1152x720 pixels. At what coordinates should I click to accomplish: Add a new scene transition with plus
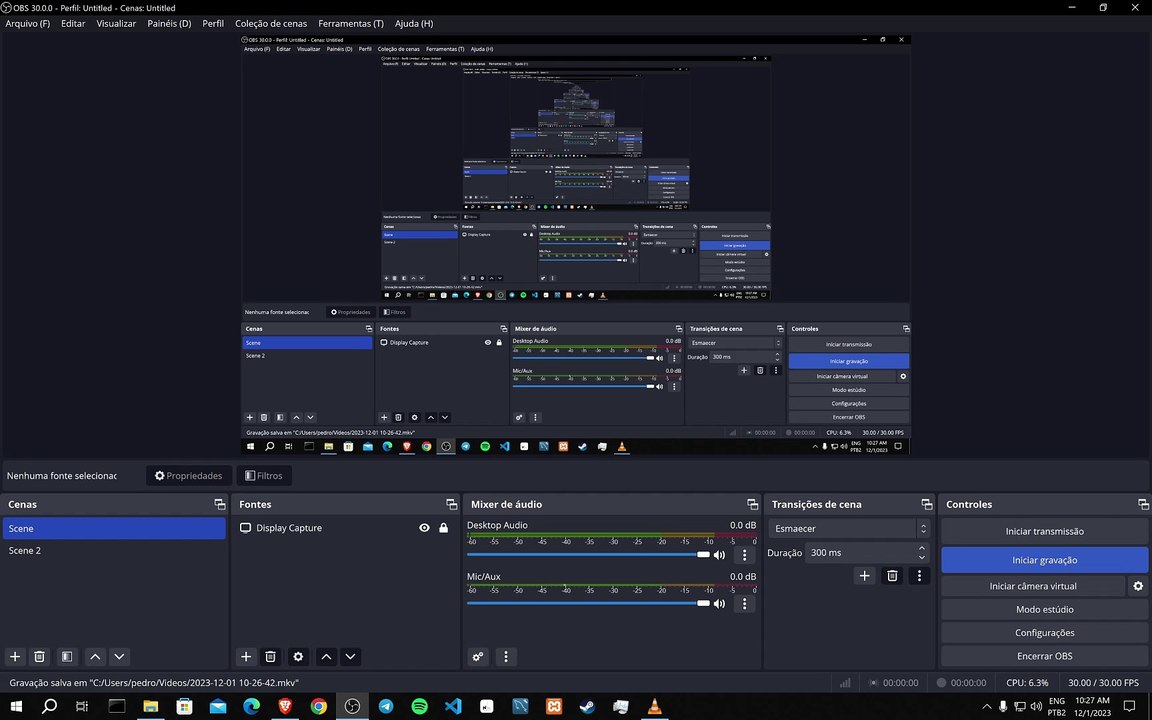coord(865,575)
